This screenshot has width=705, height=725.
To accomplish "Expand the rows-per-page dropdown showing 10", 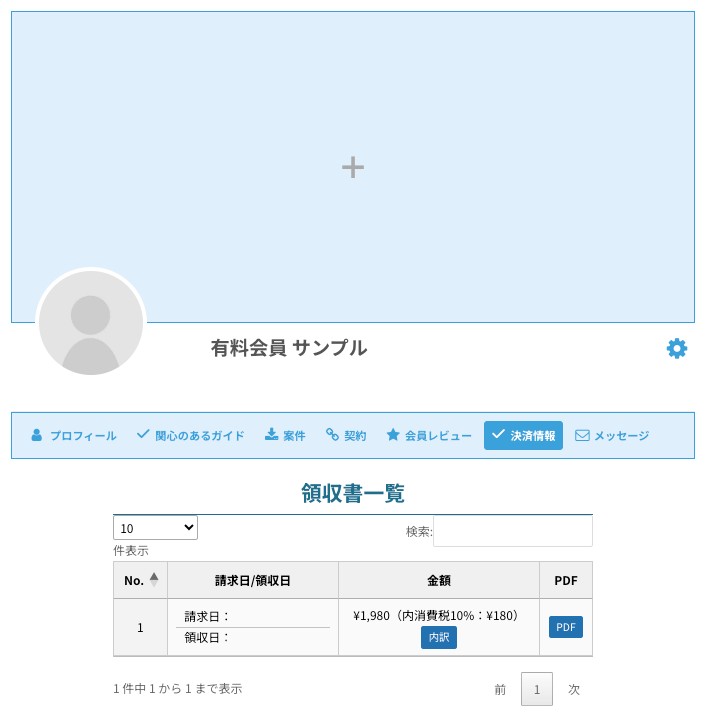I will coord(155,528).
